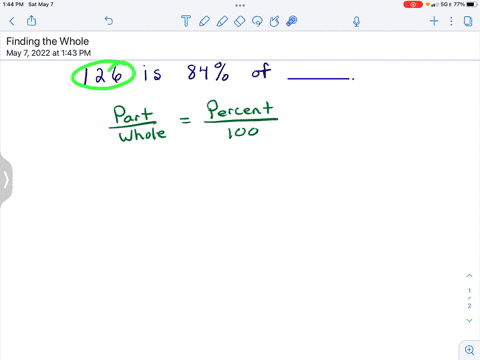
Task: Open the zoom magnifier
Action: pos(469,350)
